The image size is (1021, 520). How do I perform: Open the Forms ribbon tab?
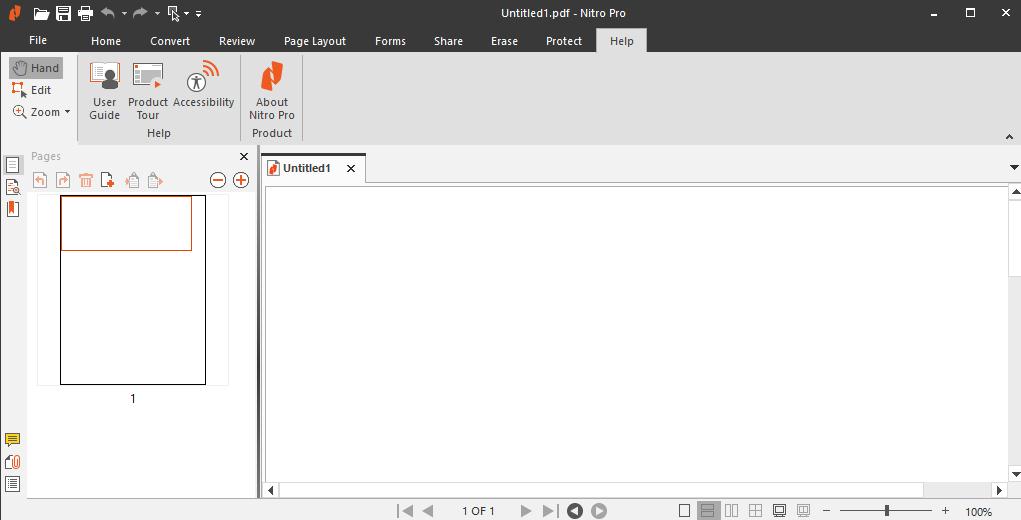point(391,41)
